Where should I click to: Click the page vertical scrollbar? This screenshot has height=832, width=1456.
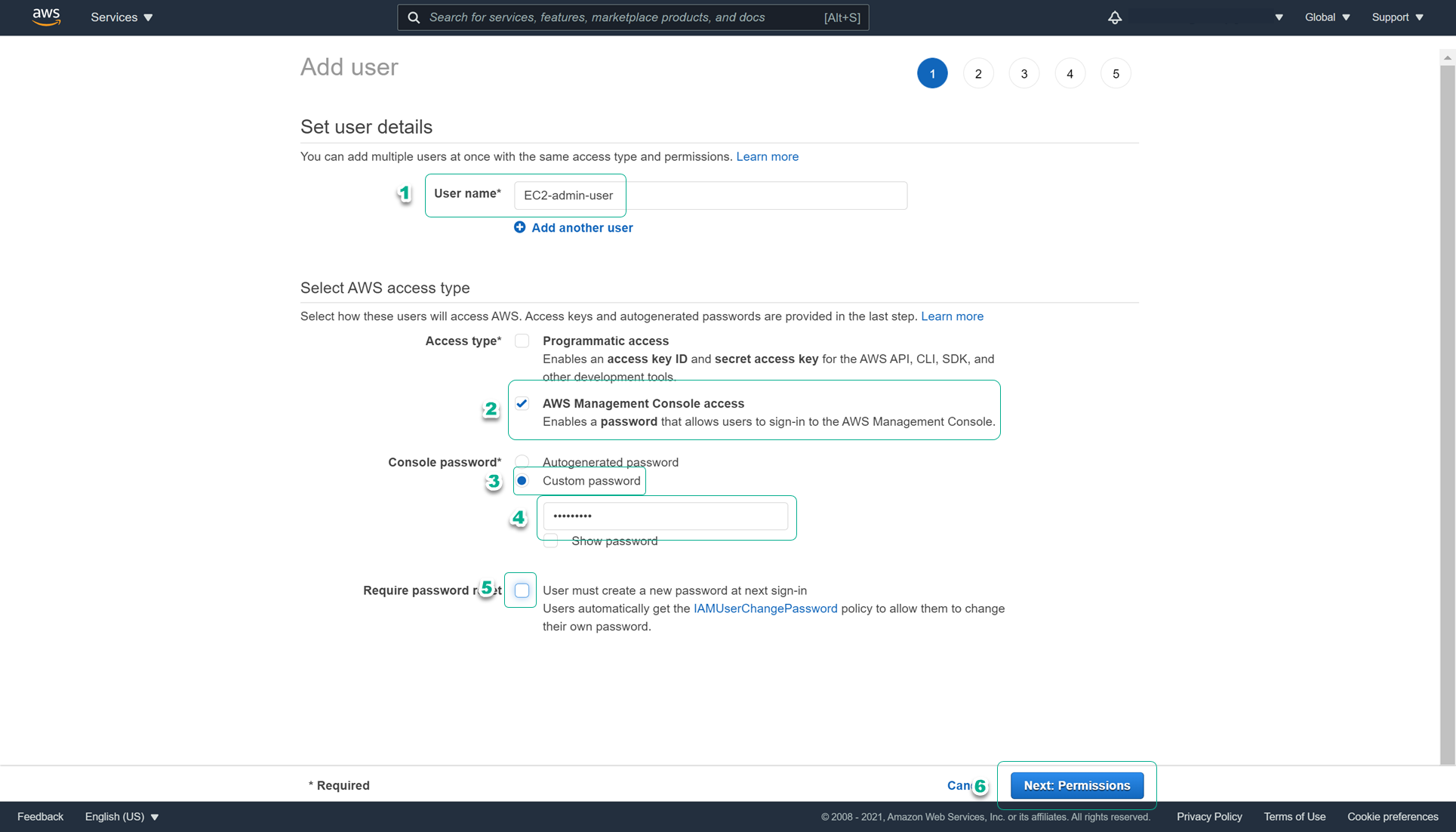click(1447, 415)
